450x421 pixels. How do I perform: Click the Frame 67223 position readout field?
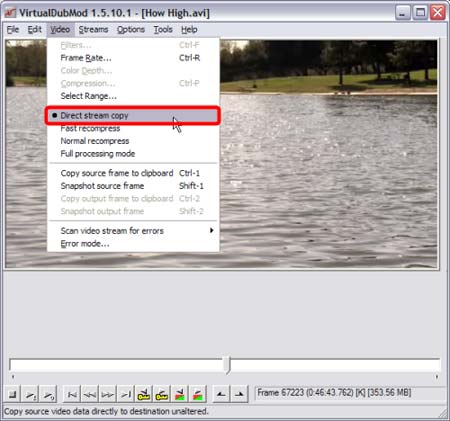[x=350, y=393]
